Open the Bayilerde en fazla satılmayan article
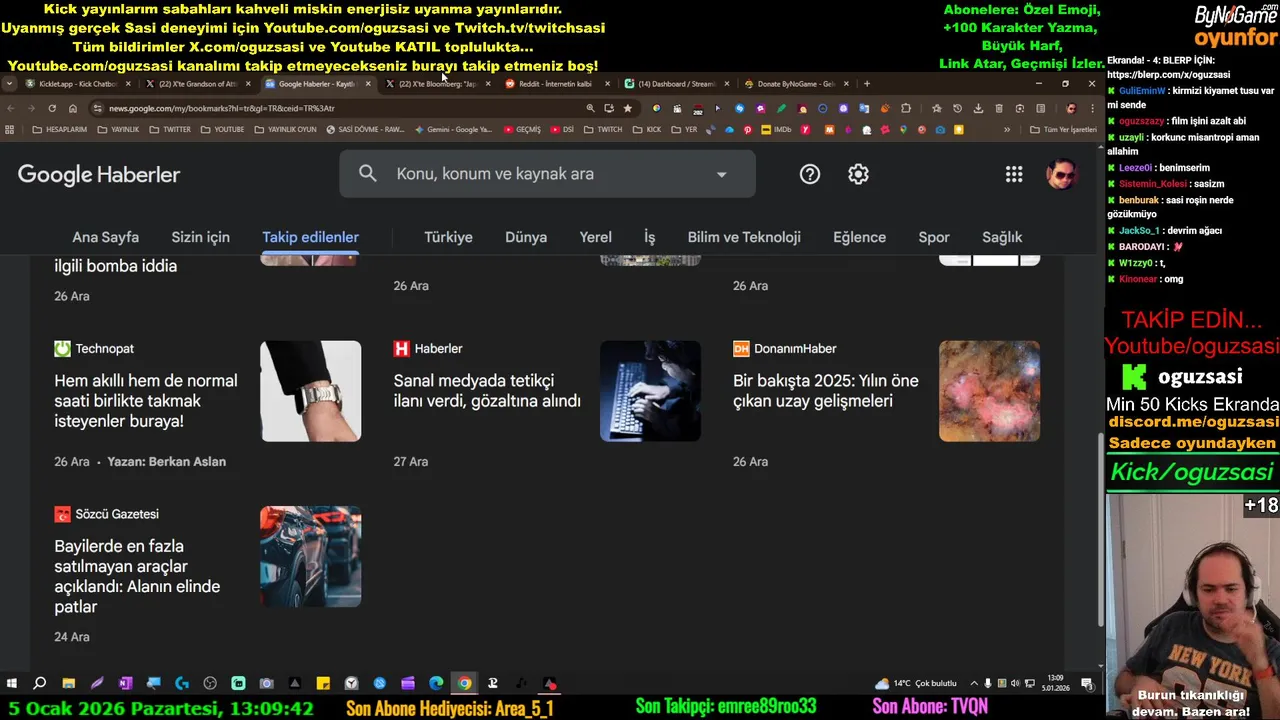1280x720 pixels. tap(137, 577)
